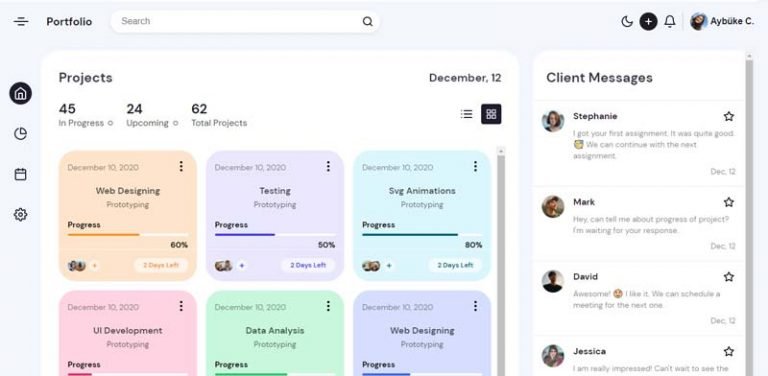Click participant avatars on orange Web Designing card

(x=76, y=265)
